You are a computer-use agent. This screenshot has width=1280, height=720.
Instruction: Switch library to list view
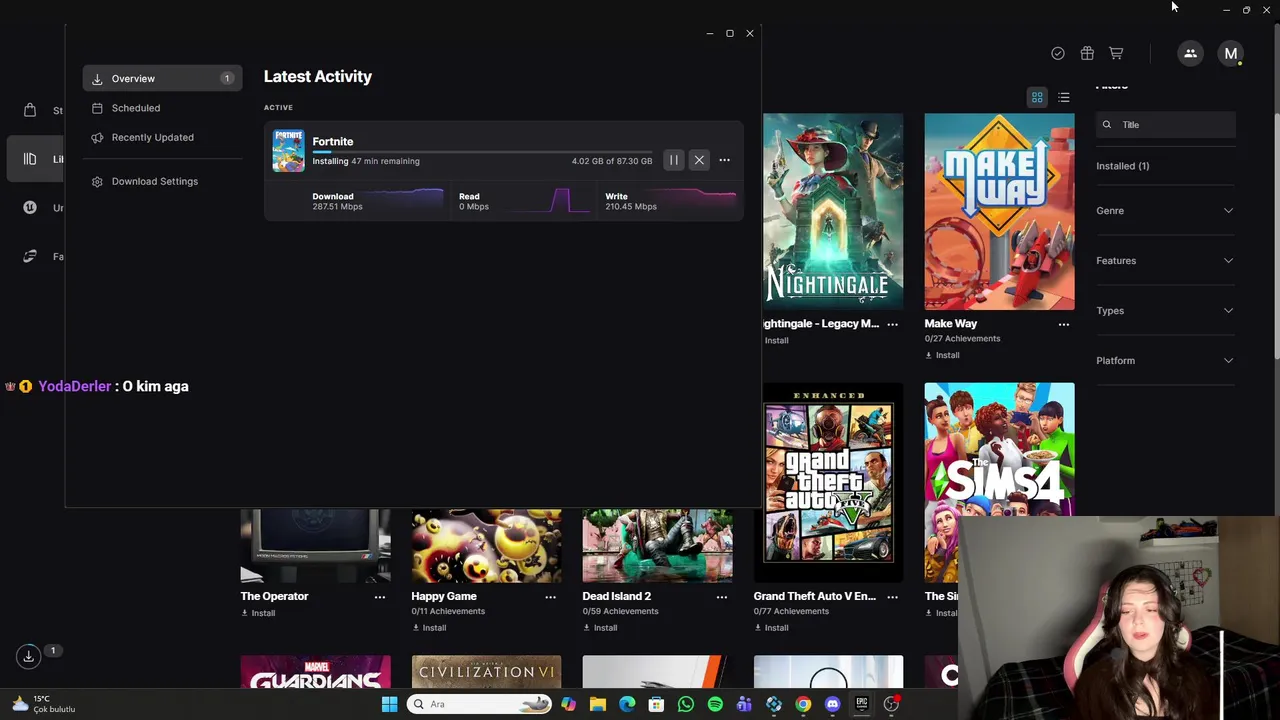(1064, 97)
